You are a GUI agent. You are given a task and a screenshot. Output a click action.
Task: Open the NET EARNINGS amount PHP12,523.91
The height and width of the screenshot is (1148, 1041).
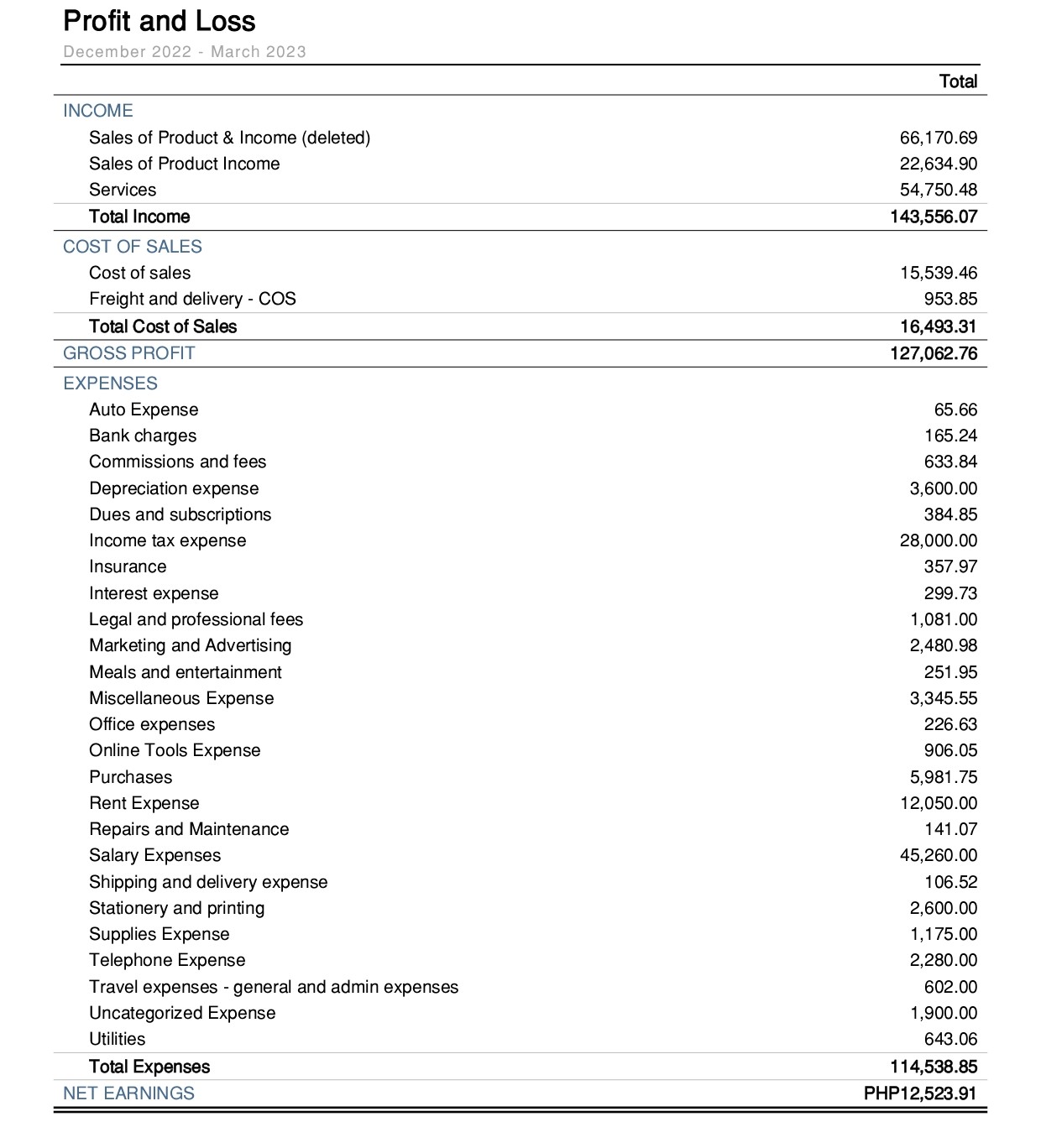[920, 1093]
